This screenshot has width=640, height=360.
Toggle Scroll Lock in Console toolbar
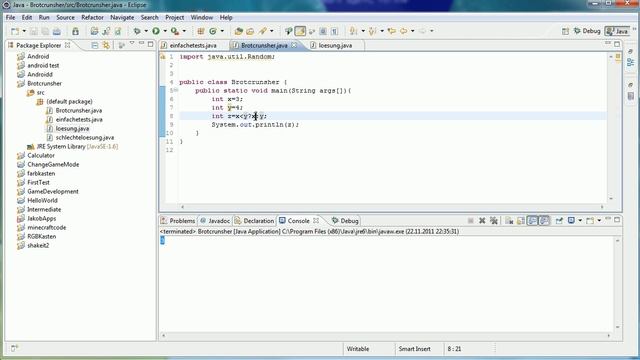point(521,220)
